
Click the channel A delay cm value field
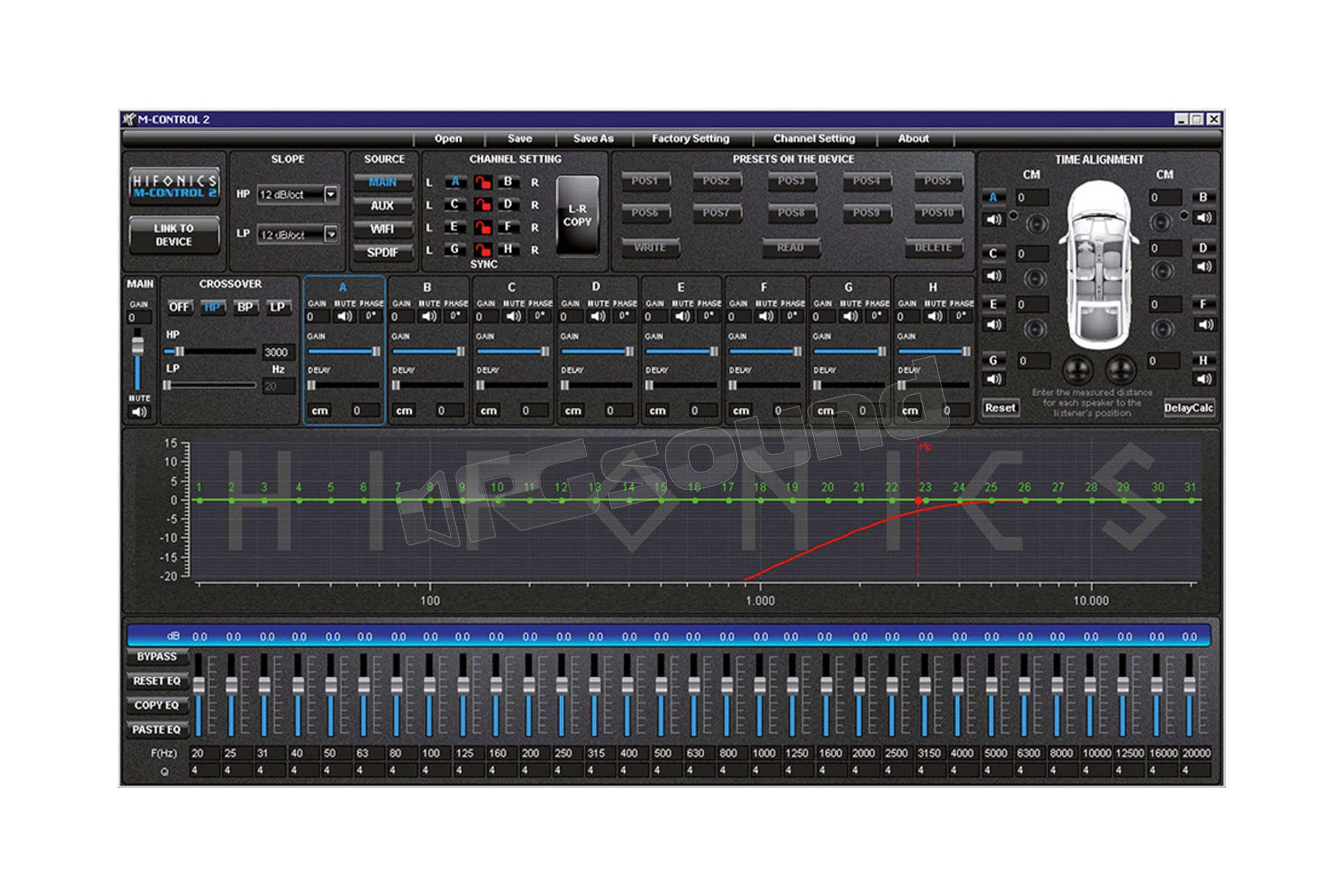365,410
